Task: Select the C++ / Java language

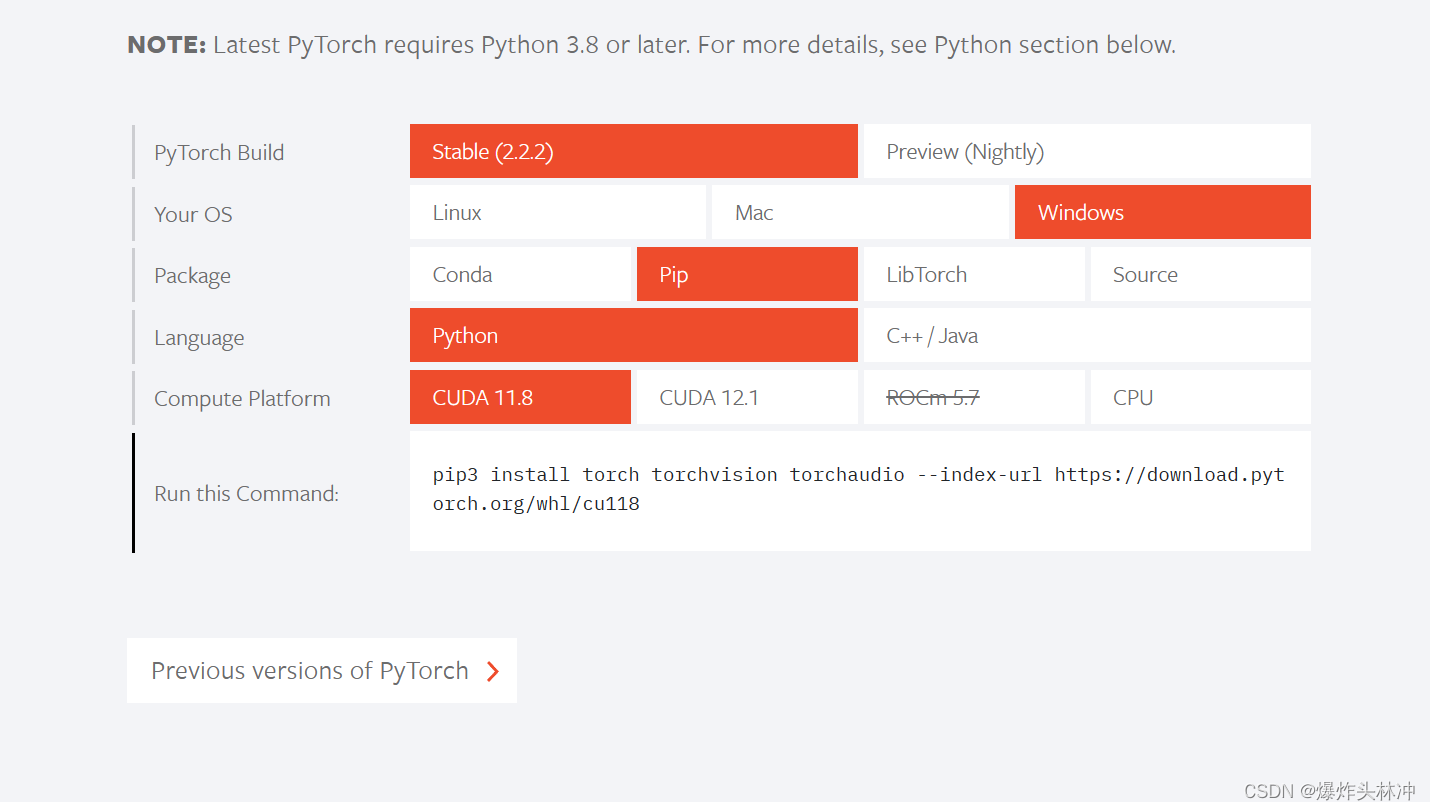Action: (1086, 336)
